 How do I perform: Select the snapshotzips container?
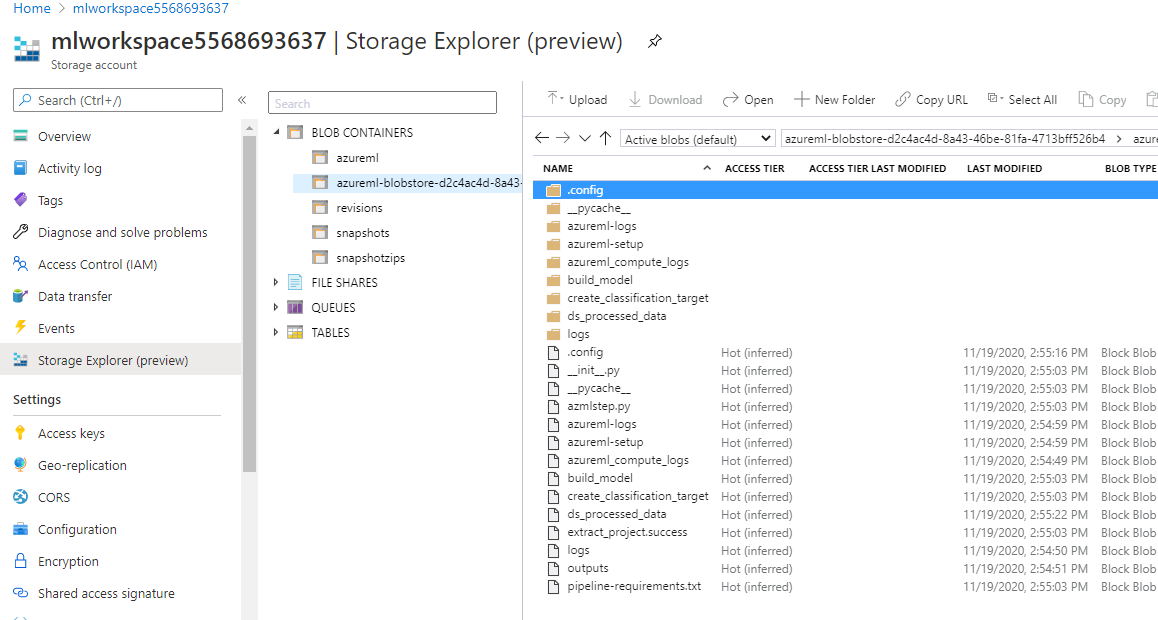pyautogui.click(x=370, y=258)
